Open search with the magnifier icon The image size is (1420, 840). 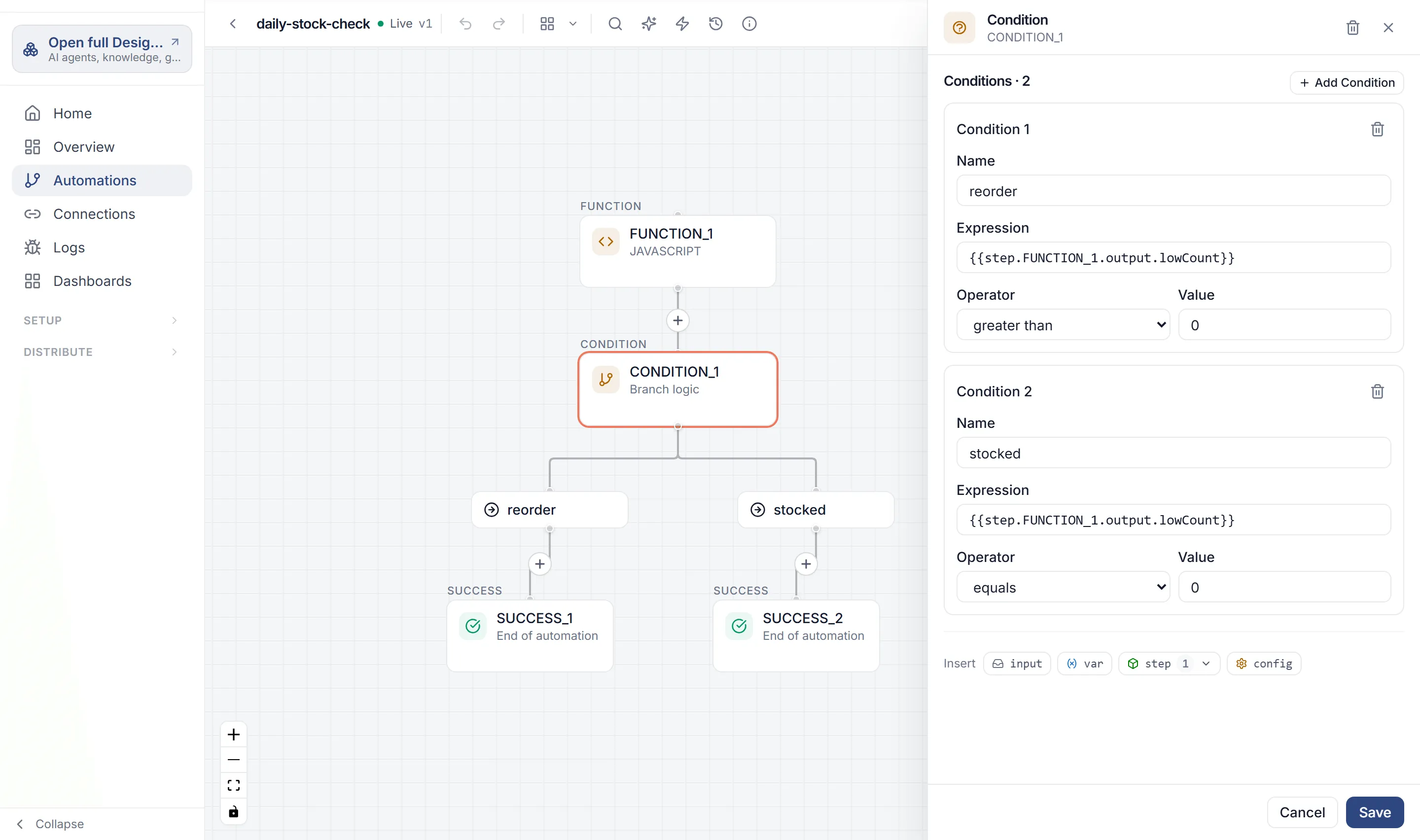tap(615, 24)
